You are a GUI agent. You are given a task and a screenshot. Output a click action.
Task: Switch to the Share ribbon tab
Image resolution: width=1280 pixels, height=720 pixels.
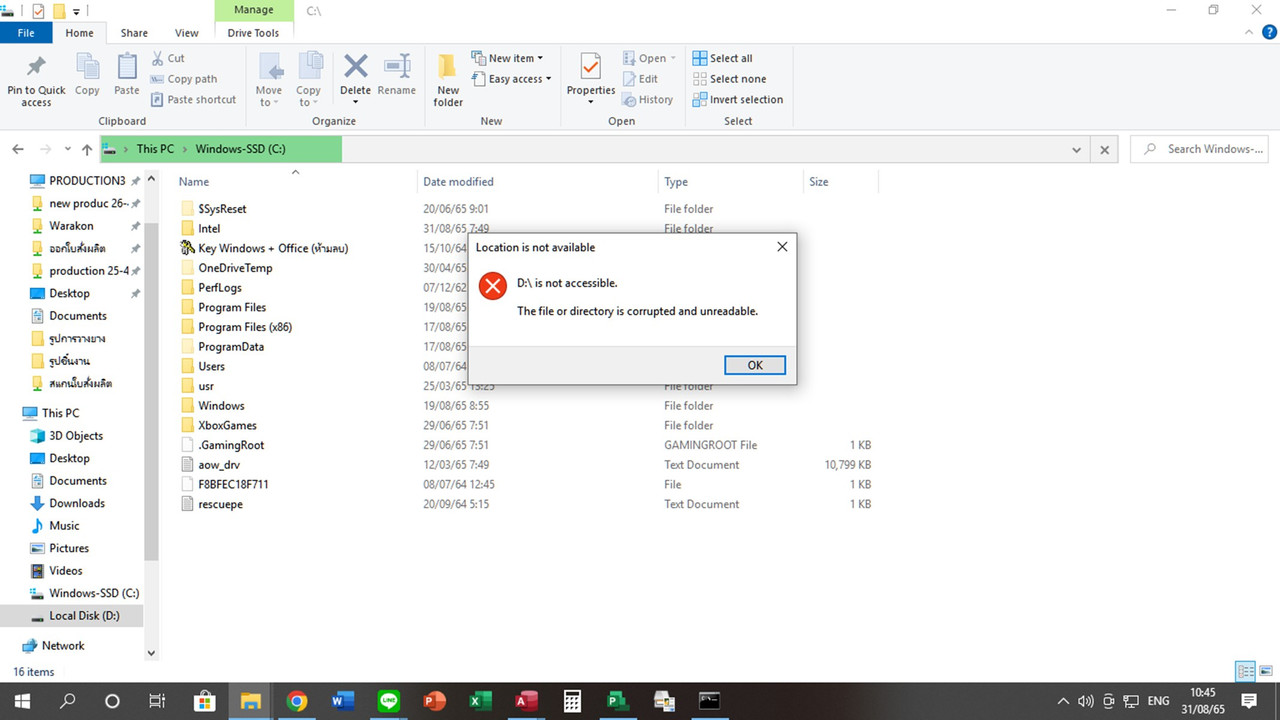click(x=134, y=33)
